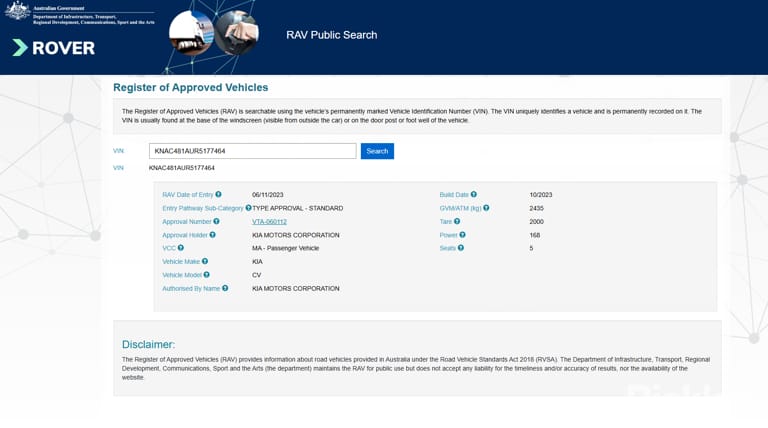768x428 pixels.
Task: Click the Build Date label
Action: [454, 195]
